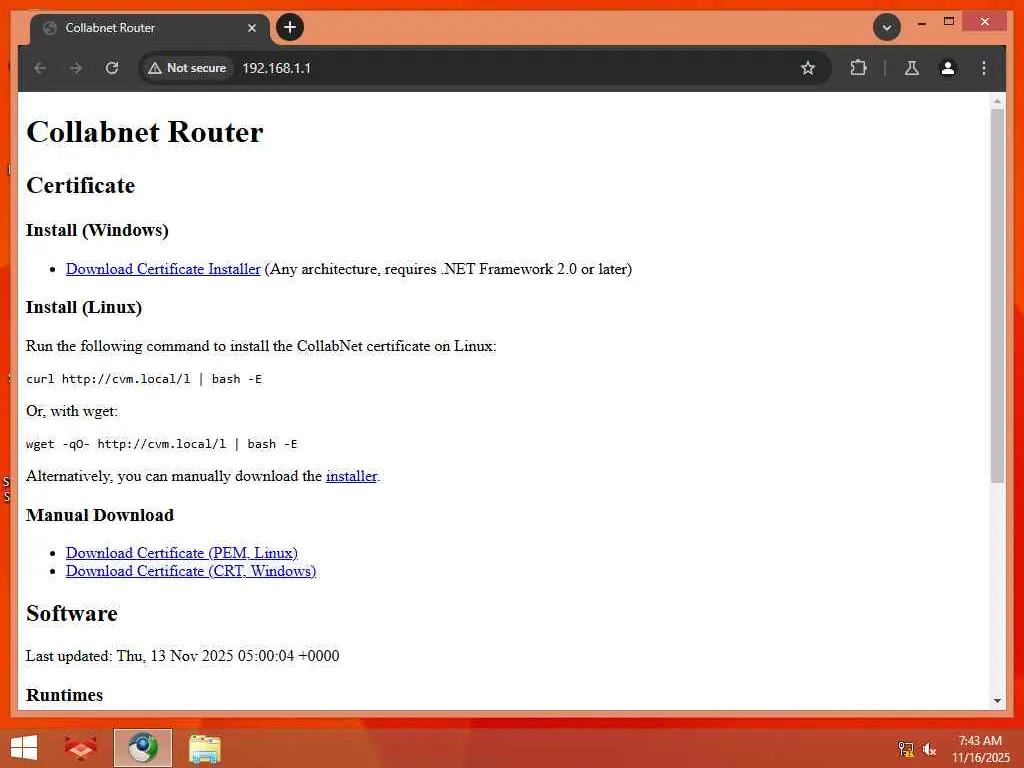Image resolution: width=1024 pixels, height=768 pixels.
Task: Click the Manual Download heading
Action: 100,515
